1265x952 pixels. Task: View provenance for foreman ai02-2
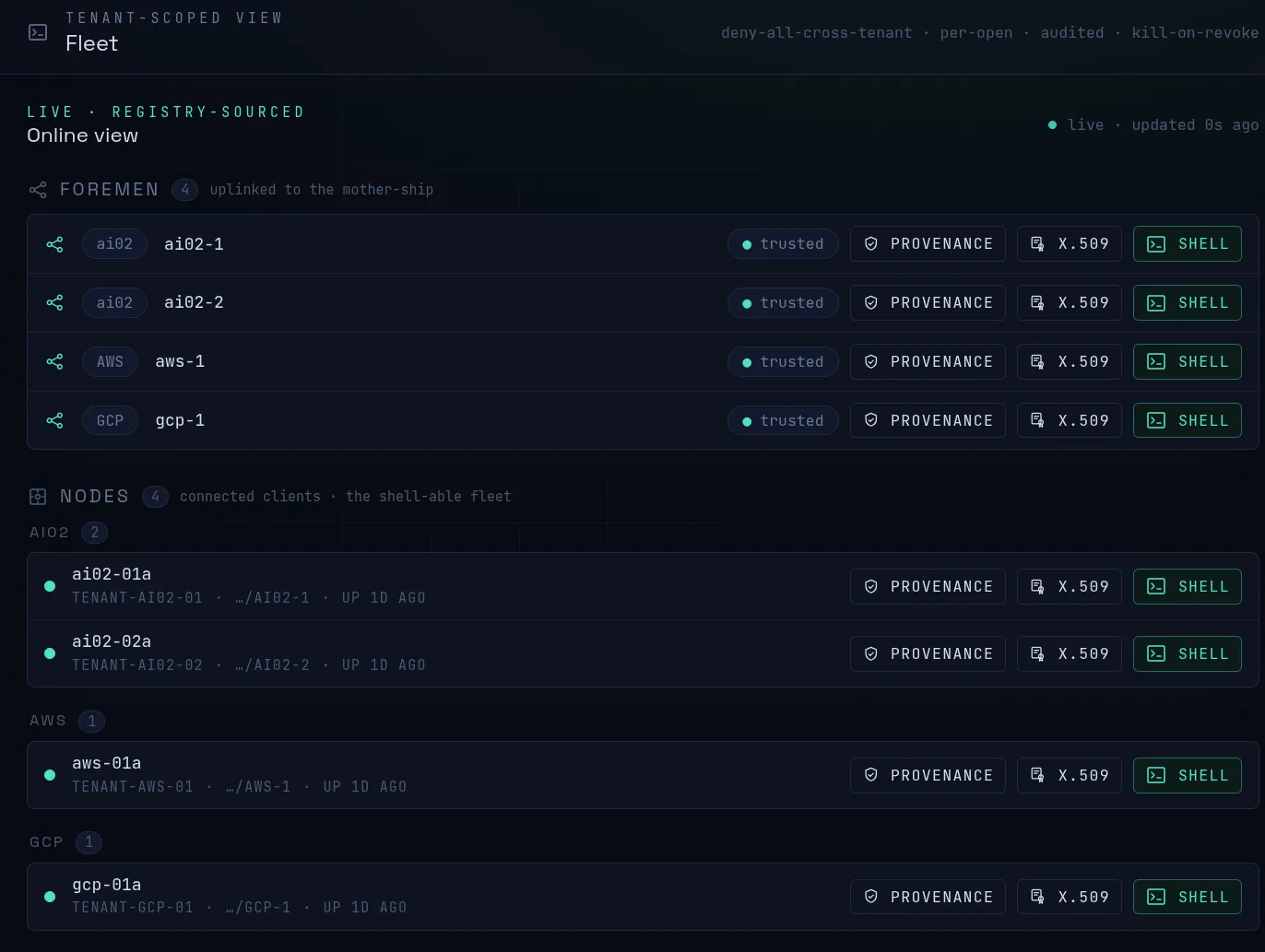click(x=928, y=303)
